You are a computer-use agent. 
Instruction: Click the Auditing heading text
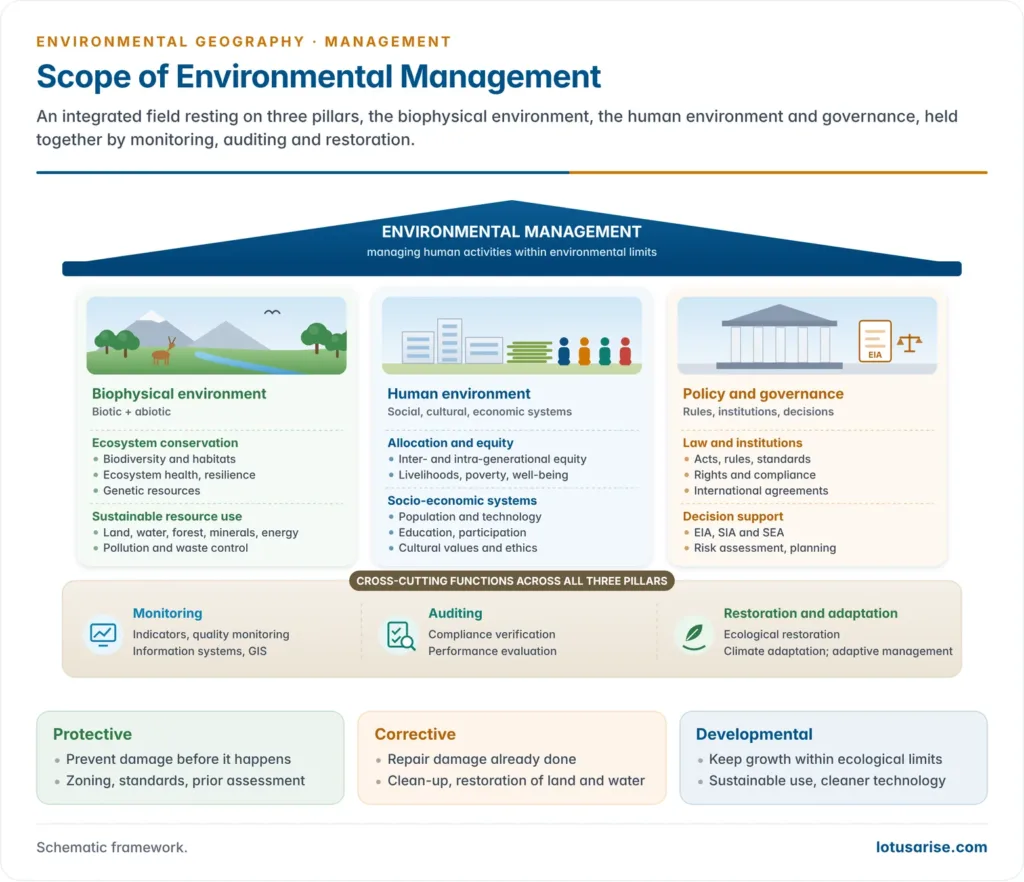pyautogui.click(x=455, y=614)
